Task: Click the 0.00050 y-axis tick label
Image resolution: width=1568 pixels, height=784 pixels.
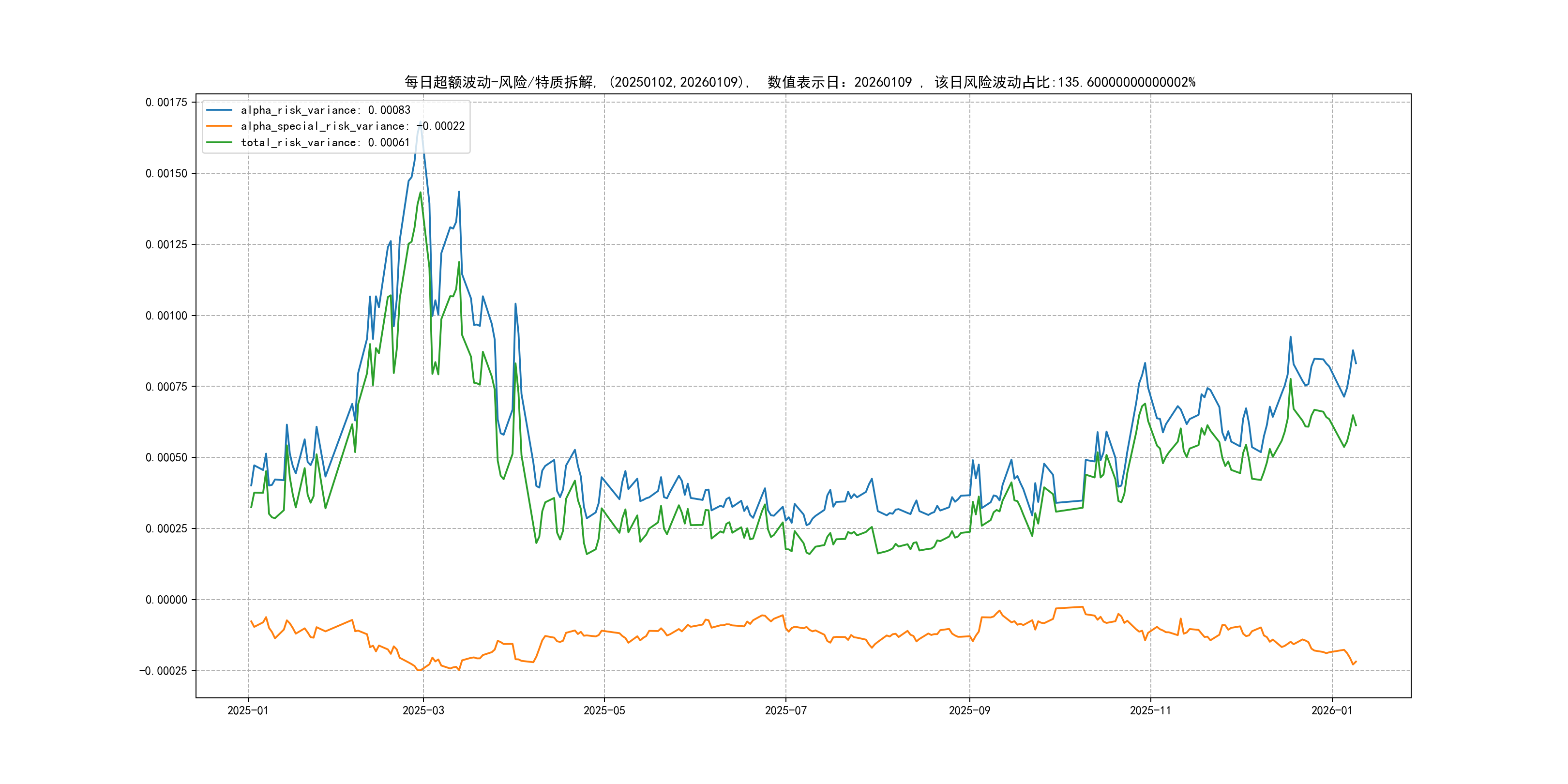Action: click(x=166, y=457)
